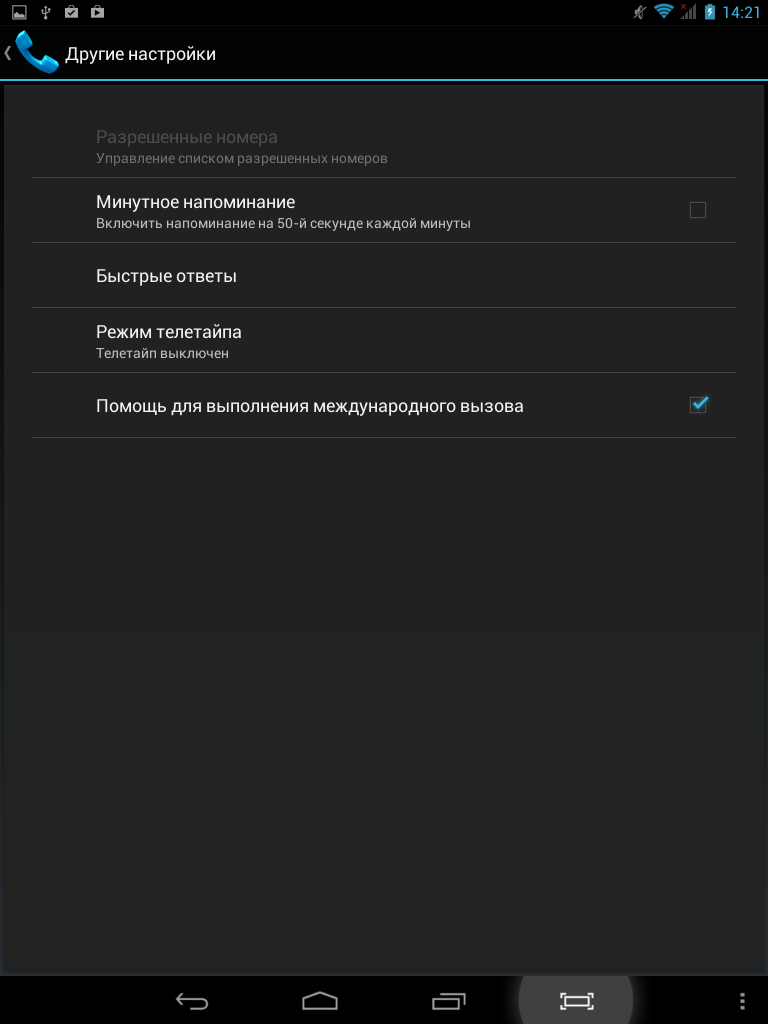Go back using the header chevron arrow
Viewport: 768px width, 1024px height.
8,53
